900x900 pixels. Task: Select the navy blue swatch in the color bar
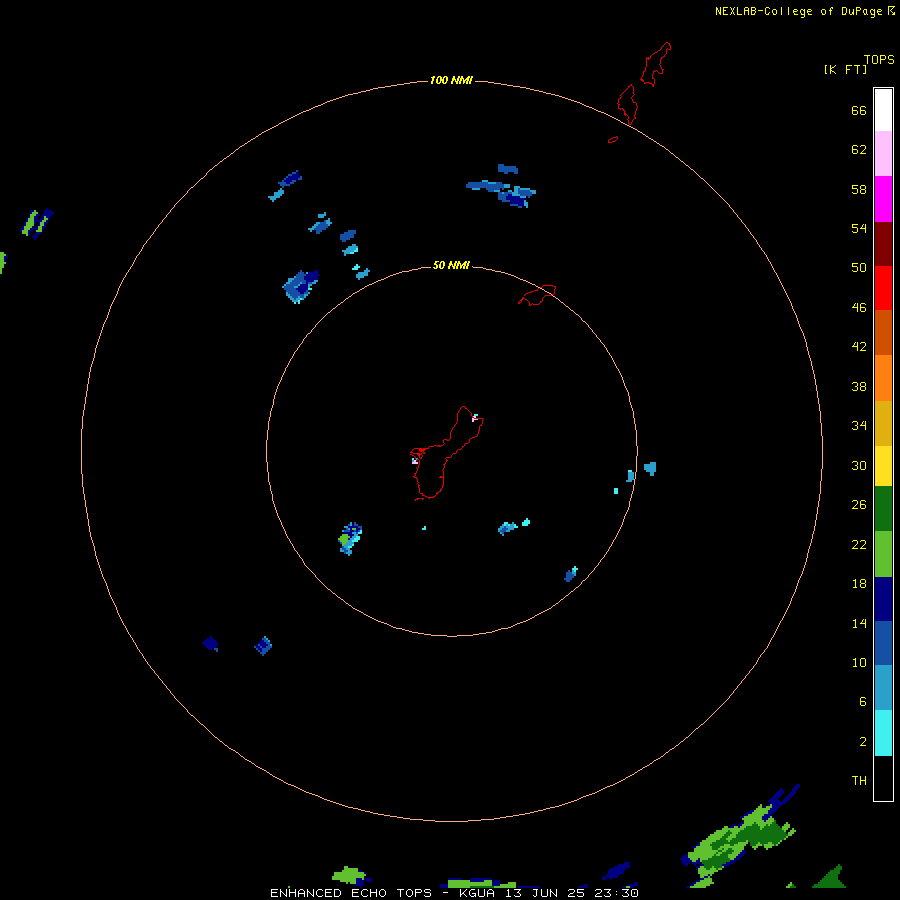(x=883, y=599)
